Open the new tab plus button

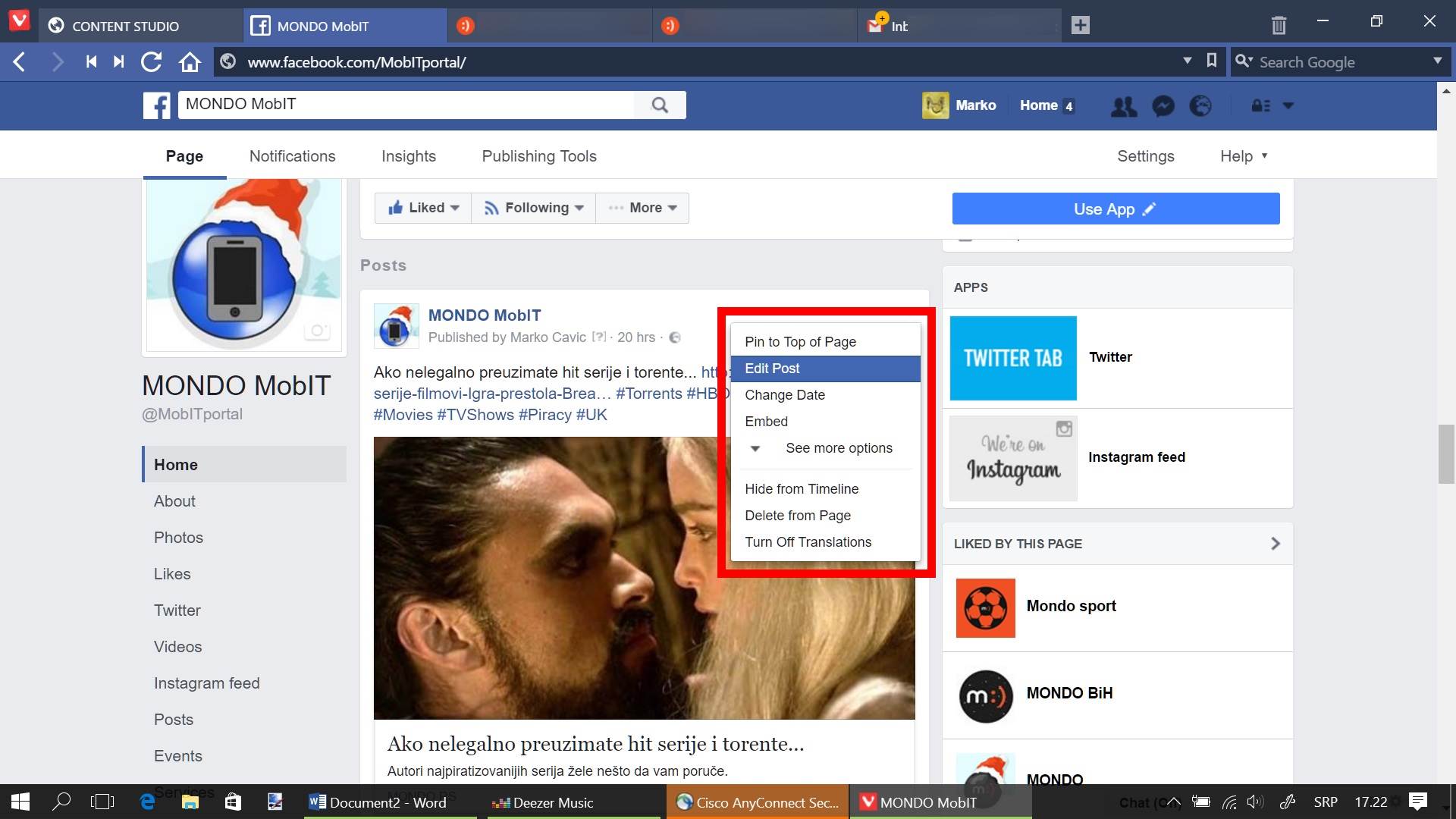pos(1081,25)
